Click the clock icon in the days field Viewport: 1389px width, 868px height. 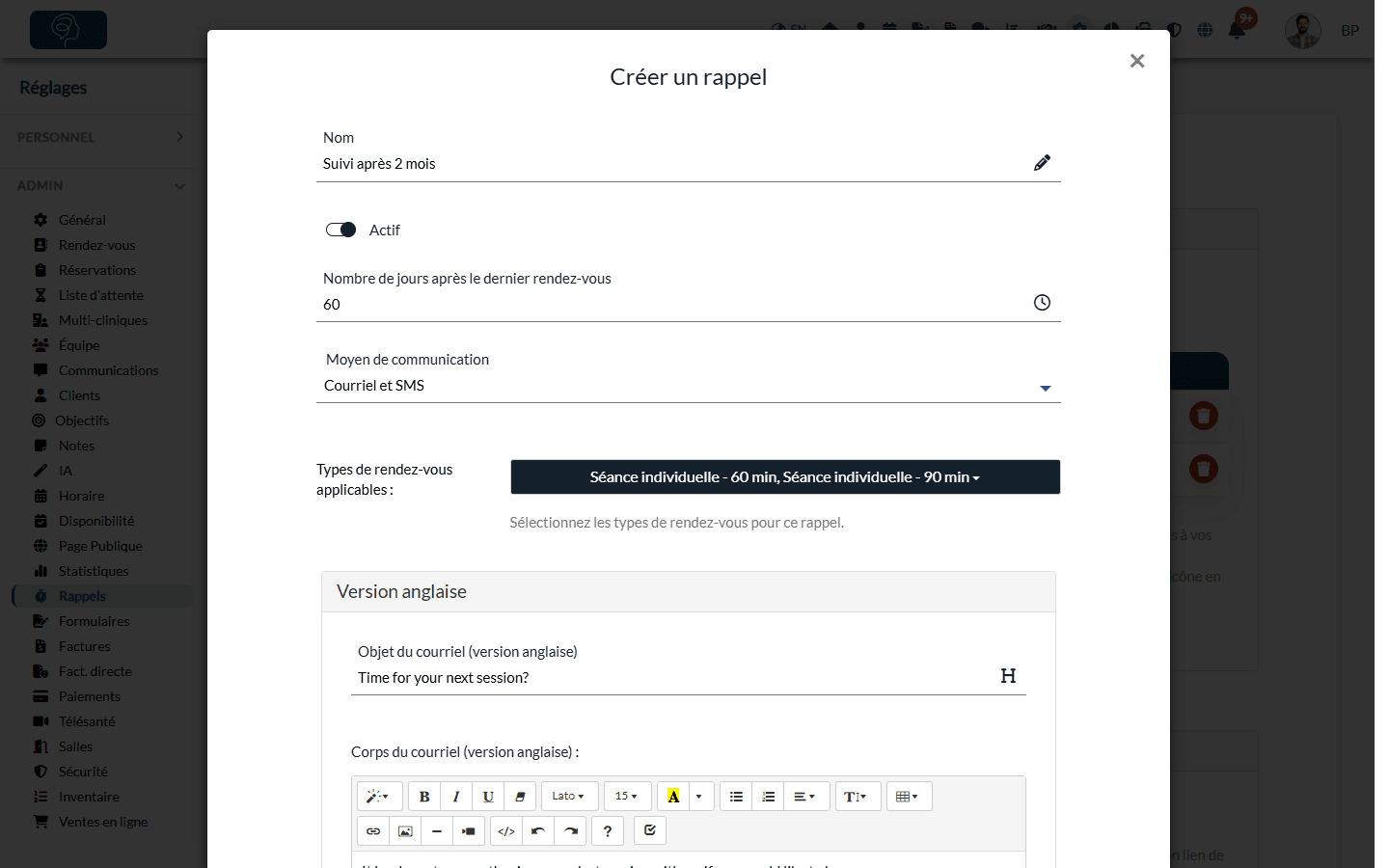[1042, 303]
